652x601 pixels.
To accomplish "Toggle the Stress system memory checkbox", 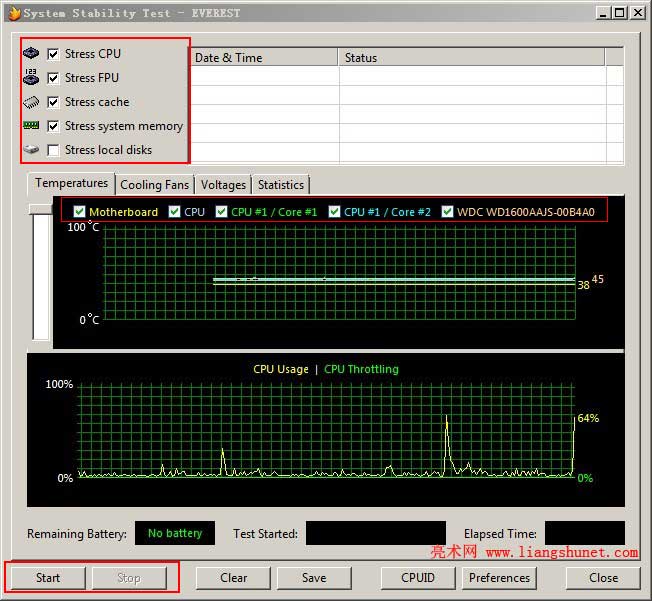I will pyautogui.click(x=53, y=126).
